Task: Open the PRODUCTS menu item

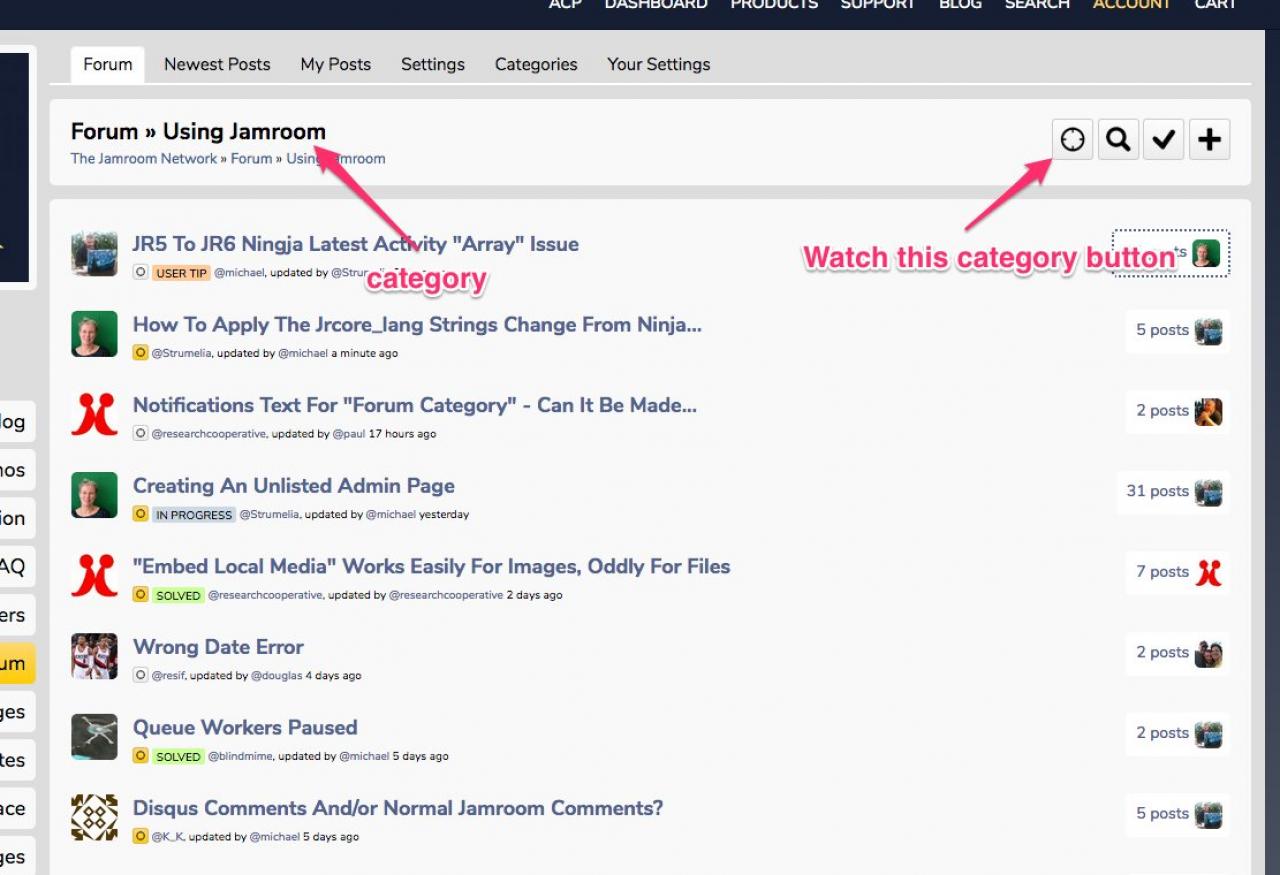Action: coord(774,5)
